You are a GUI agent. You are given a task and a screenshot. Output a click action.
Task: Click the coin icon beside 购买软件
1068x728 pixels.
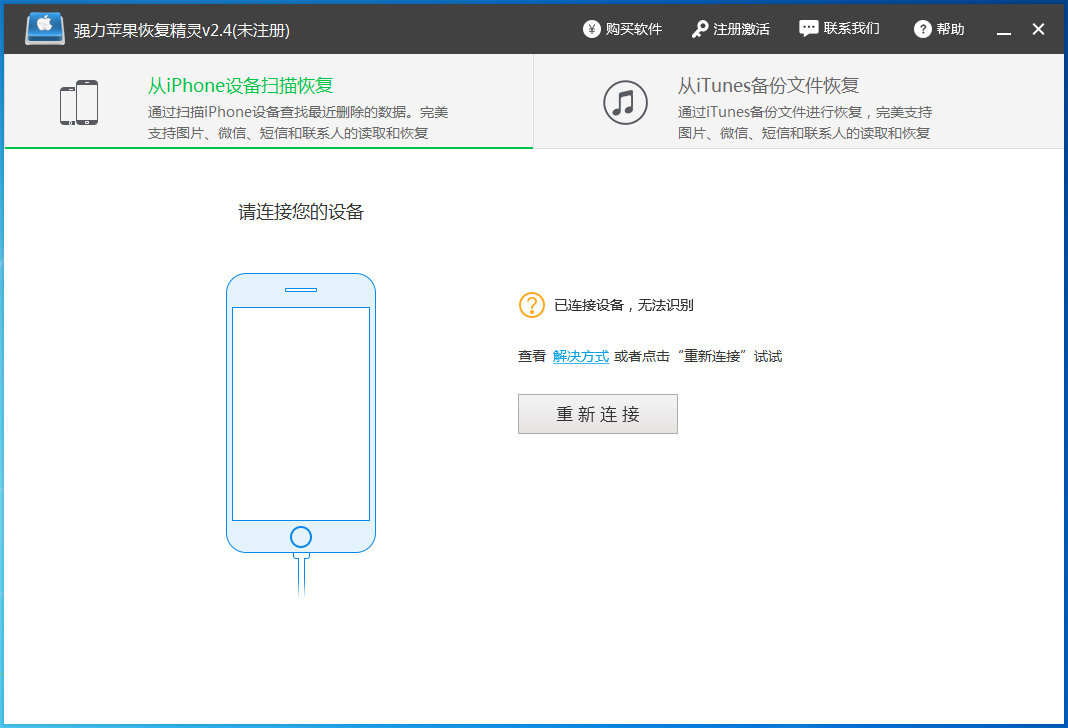coord(591,28)
